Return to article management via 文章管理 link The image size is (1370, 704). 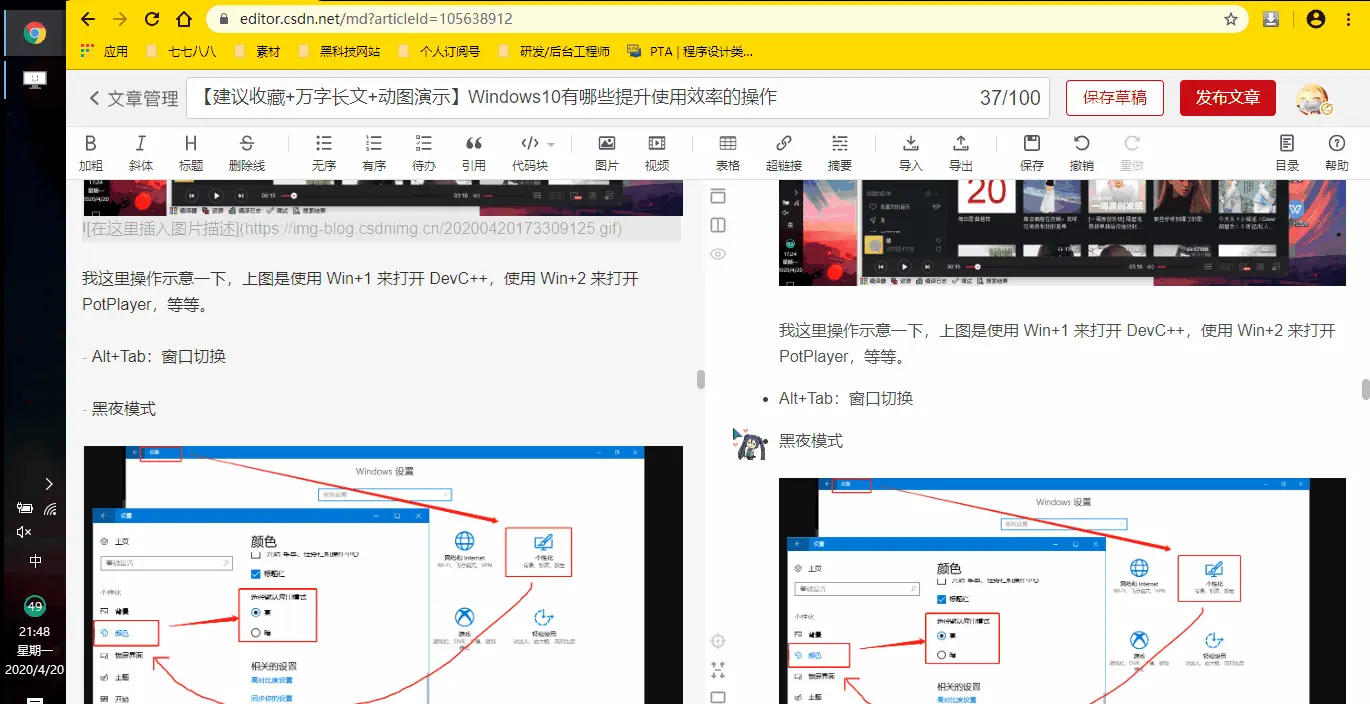(137, 97)
